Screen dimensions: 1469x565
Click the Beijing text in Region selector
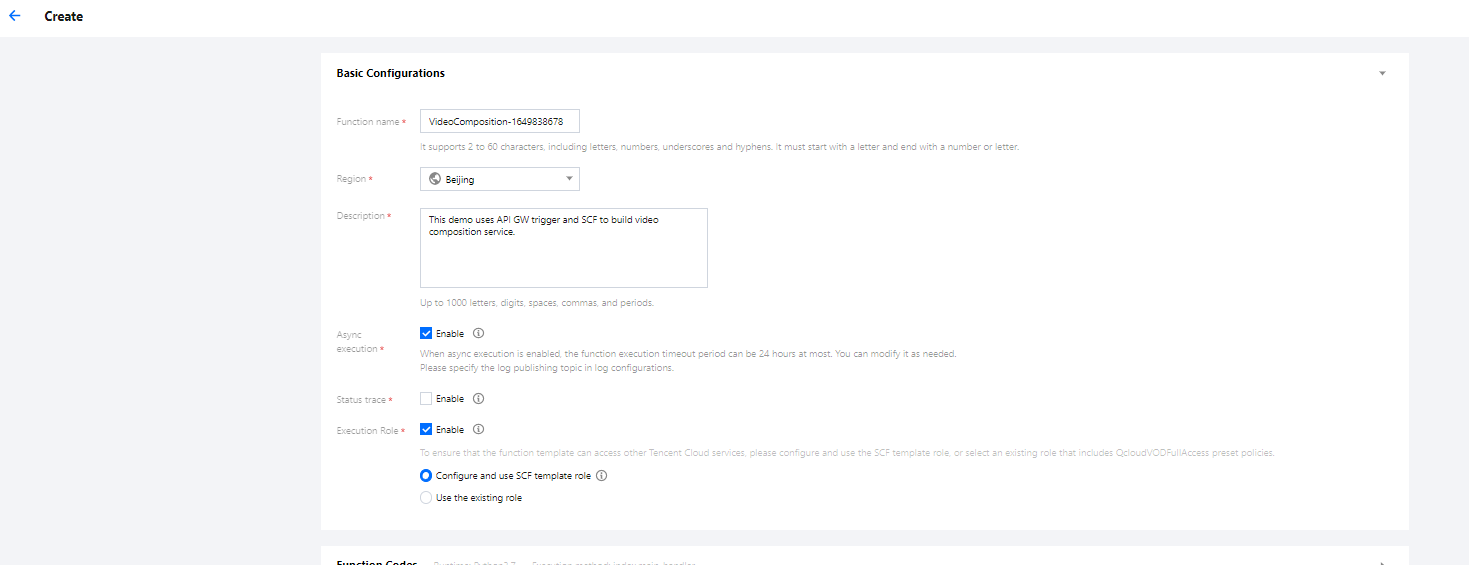pyautogui.click(x=460, y=179)
